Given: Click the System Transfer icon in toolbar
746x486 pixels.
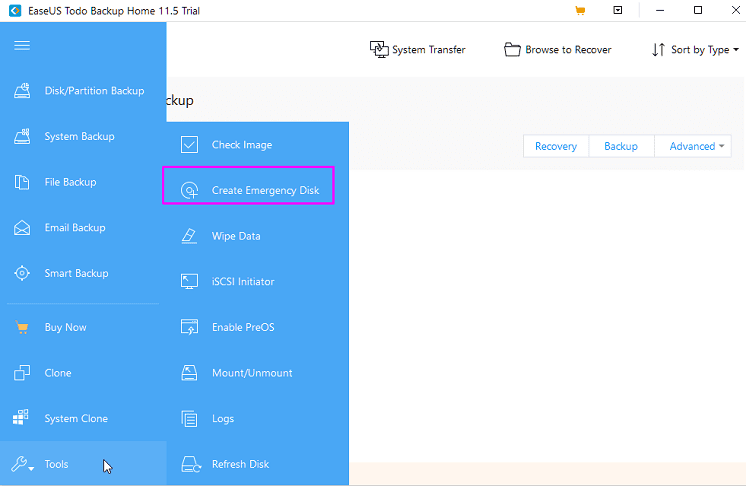Looking at the screenshot, I should click(x=379, y=49).
